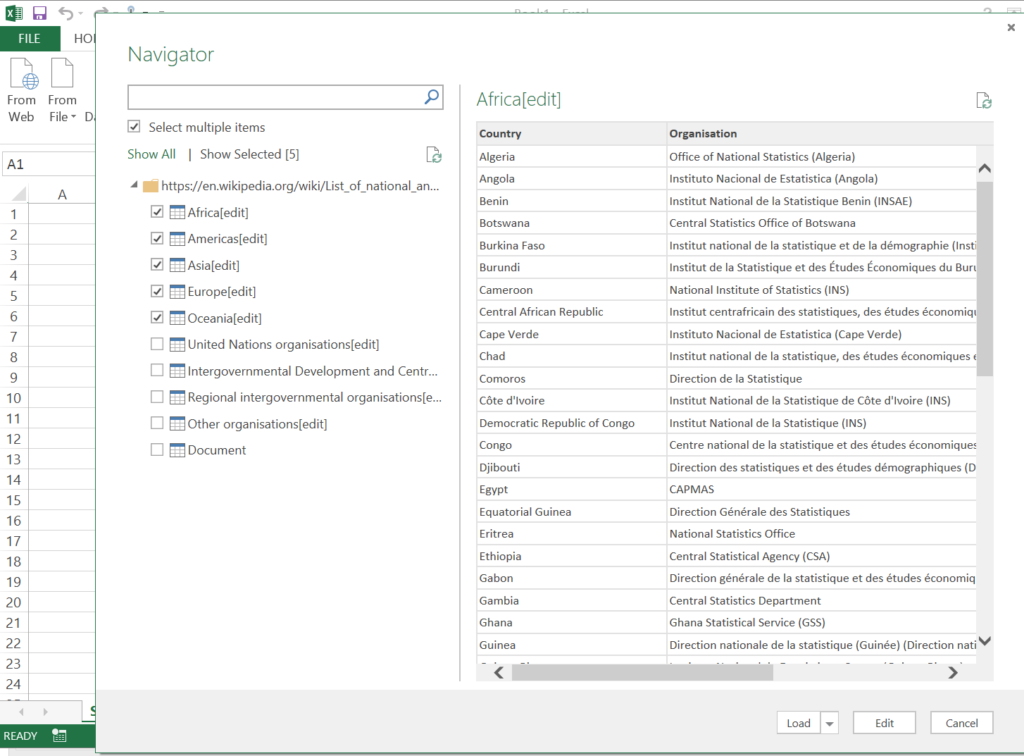Click the macro record icon in the status bar
The image size is (1024, 756).
click(x=60, y=736)
